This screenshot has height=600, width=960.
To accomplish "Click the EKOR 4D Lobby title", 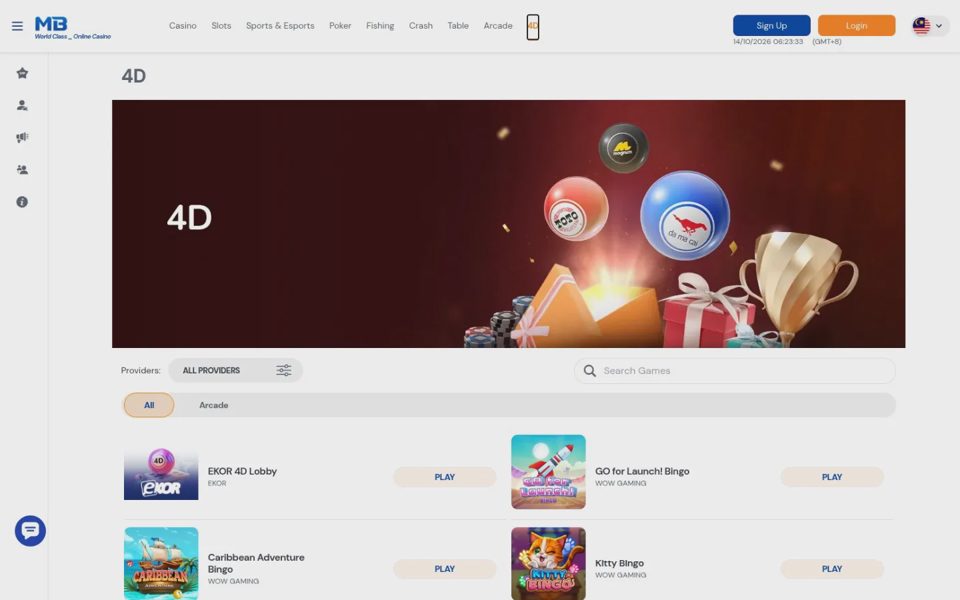I will [242, 471].
